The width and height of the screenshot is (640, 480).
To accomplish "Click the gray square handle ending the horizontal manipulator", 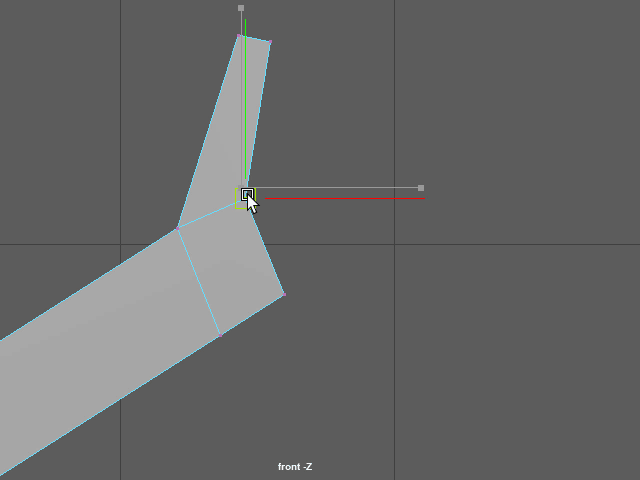I will [x=421, y=187].
